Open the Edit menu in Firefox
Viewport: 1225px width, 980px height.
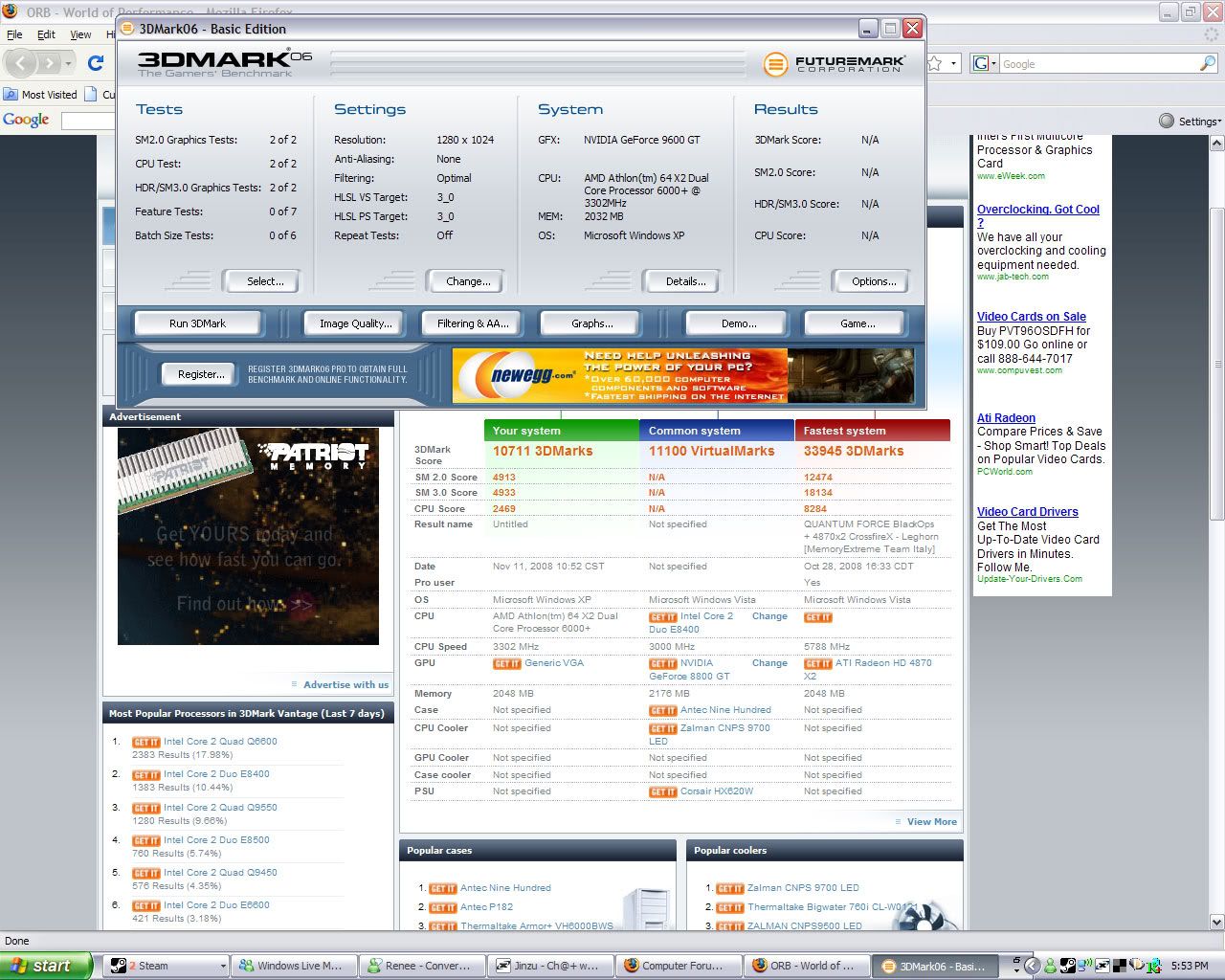coord(46,34)
